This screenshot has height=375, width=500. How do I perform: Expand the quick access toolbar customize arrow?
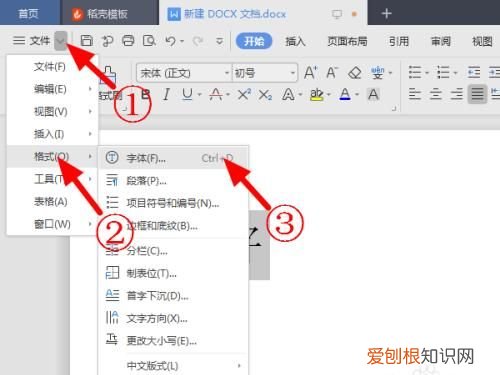(x=219, y=41)
